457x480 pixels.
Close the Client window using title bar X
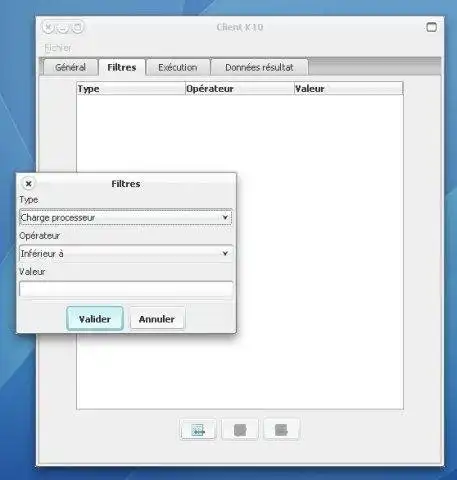click(x=48, y=27)
